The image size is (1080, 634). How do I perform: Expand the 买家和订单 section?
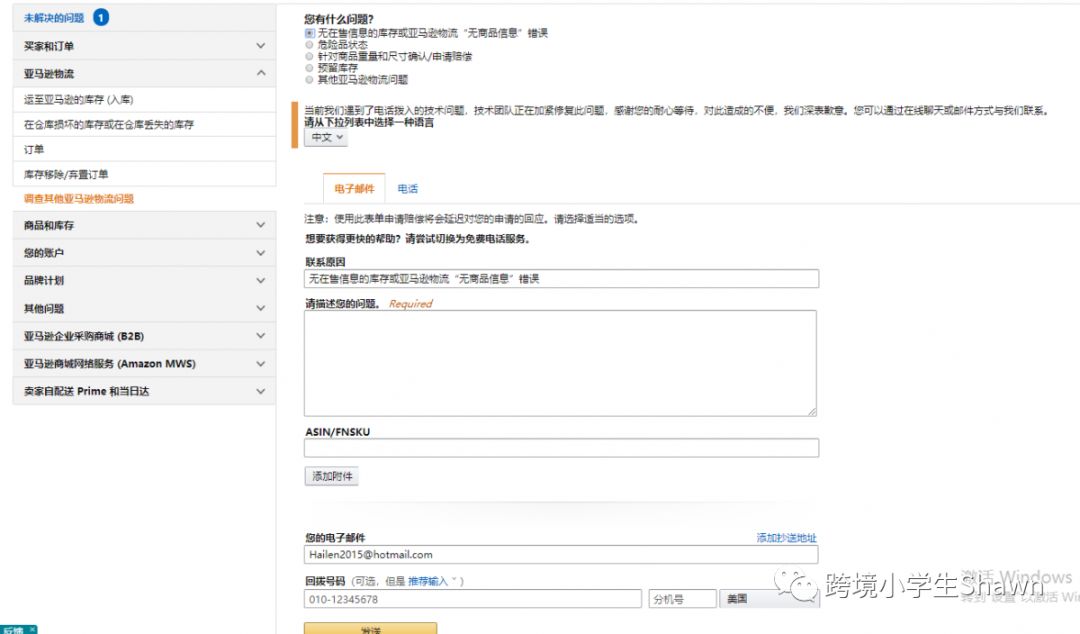(x=144, y=45)
